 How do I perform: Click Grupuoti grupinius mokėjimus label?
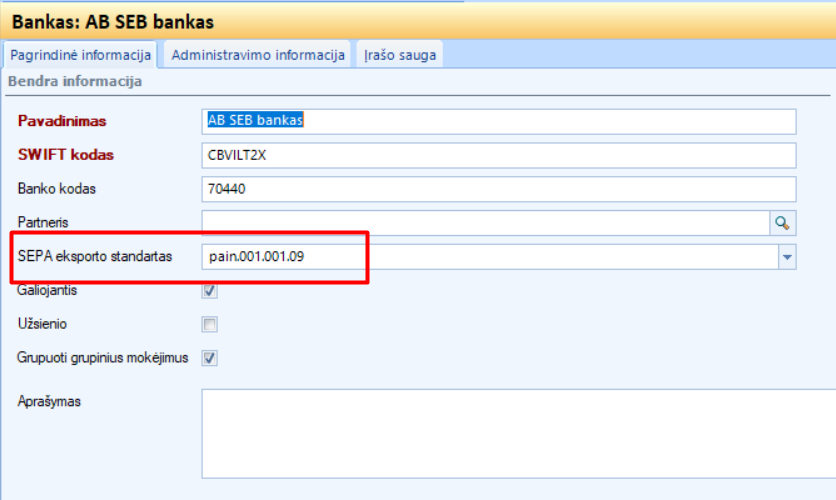(x=102, y=358)
